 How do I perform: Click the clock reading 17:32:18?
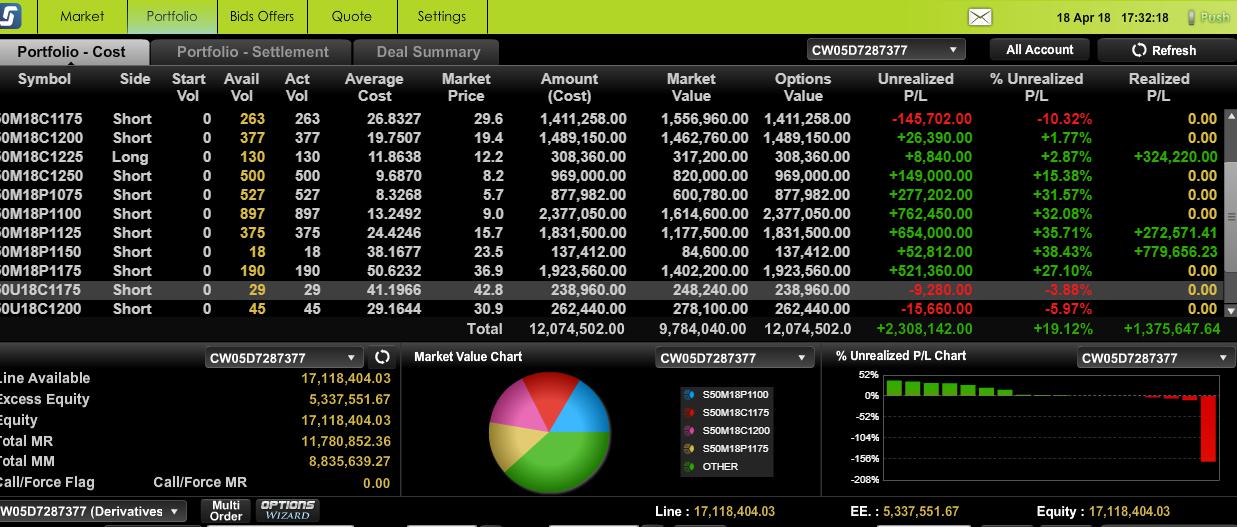1145,17
